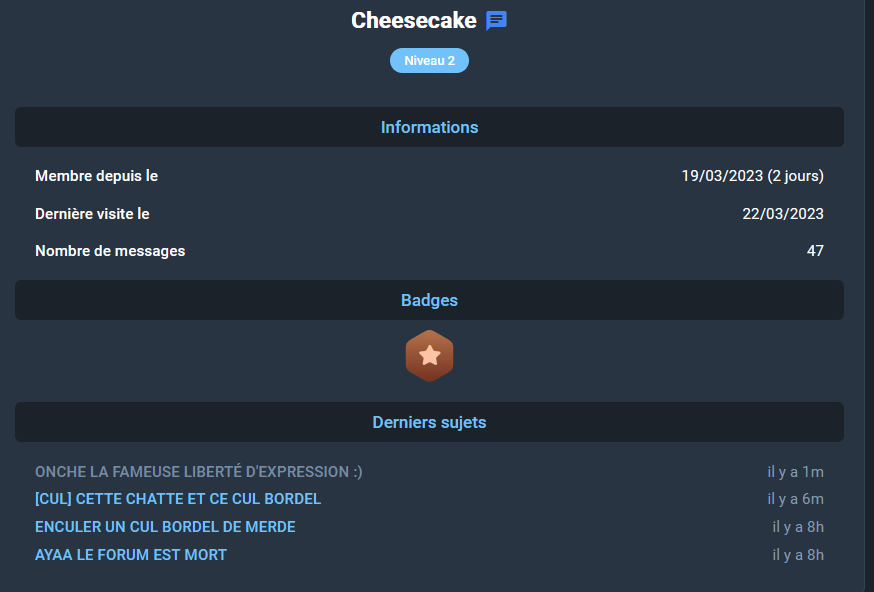Click the bronze star badge icon

coord(430,356)
